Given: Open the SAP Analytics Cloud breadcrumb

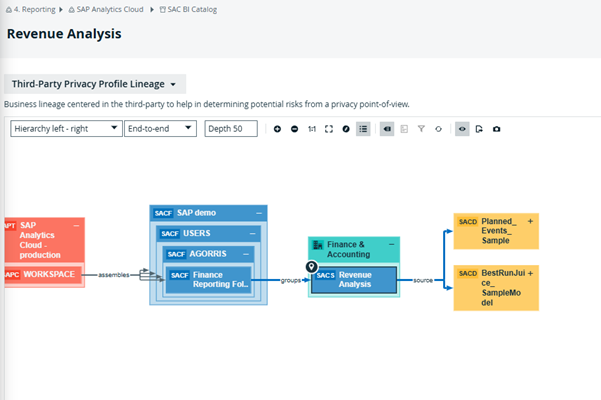Looking at the screenshot, I should pyautogui.click(x=109, y=10).
